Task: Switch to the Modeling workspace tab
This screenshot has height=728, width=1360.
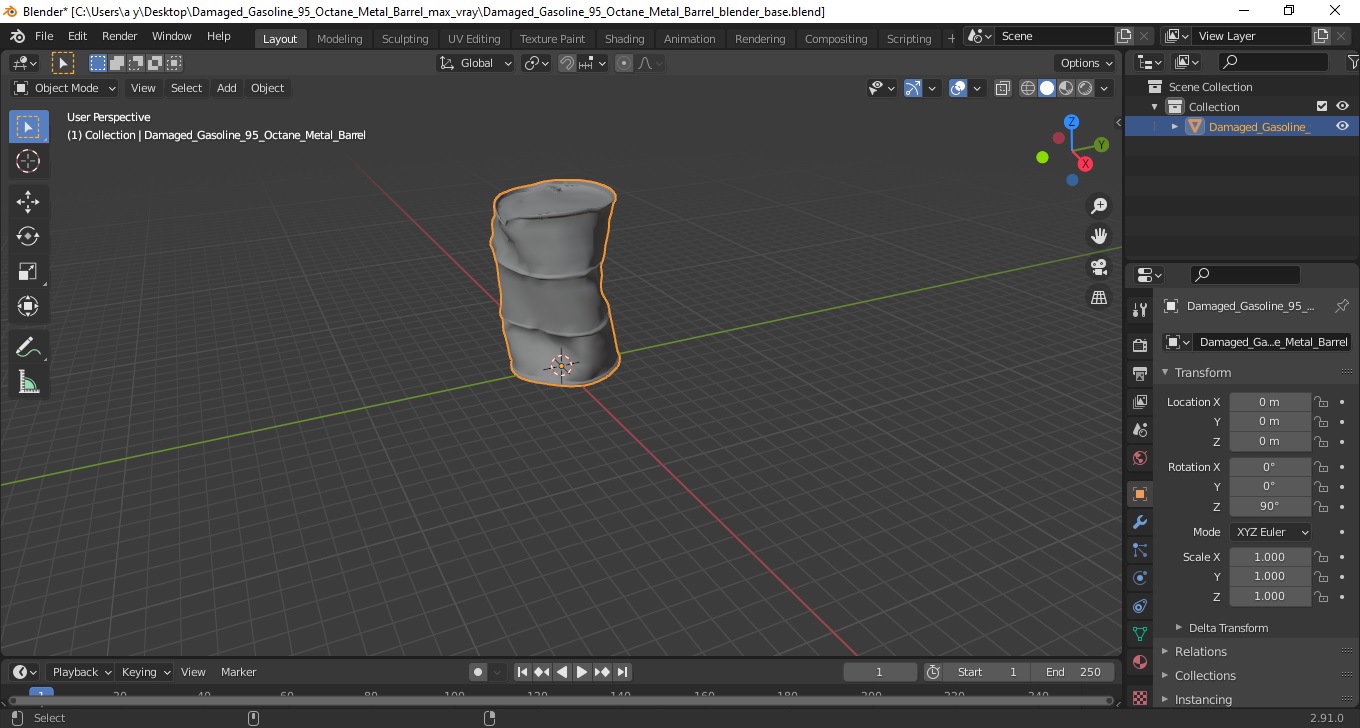Action: coord(339,39)
